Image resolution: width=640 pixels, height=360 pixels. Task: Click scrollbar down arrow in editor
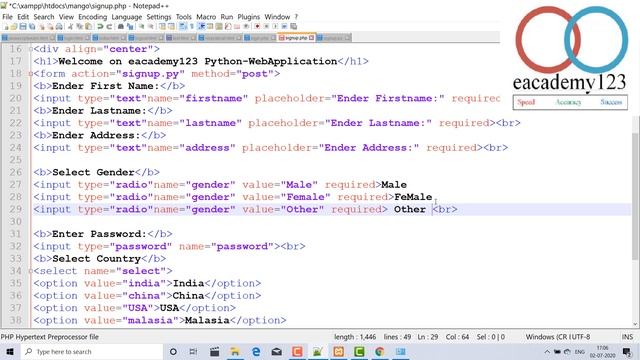point(635,324)
